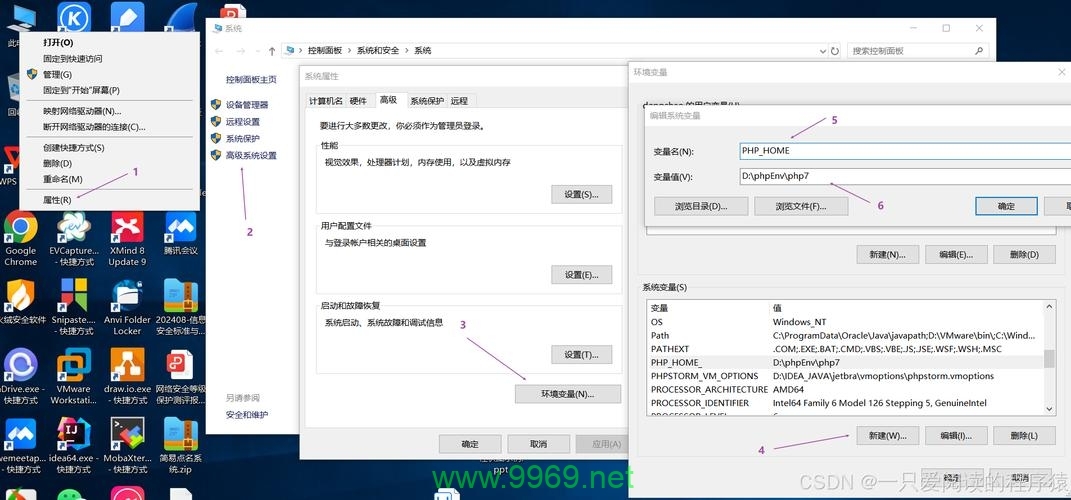
Task: Click 删除(L) under 系统变量
Action: [1025, 435]
